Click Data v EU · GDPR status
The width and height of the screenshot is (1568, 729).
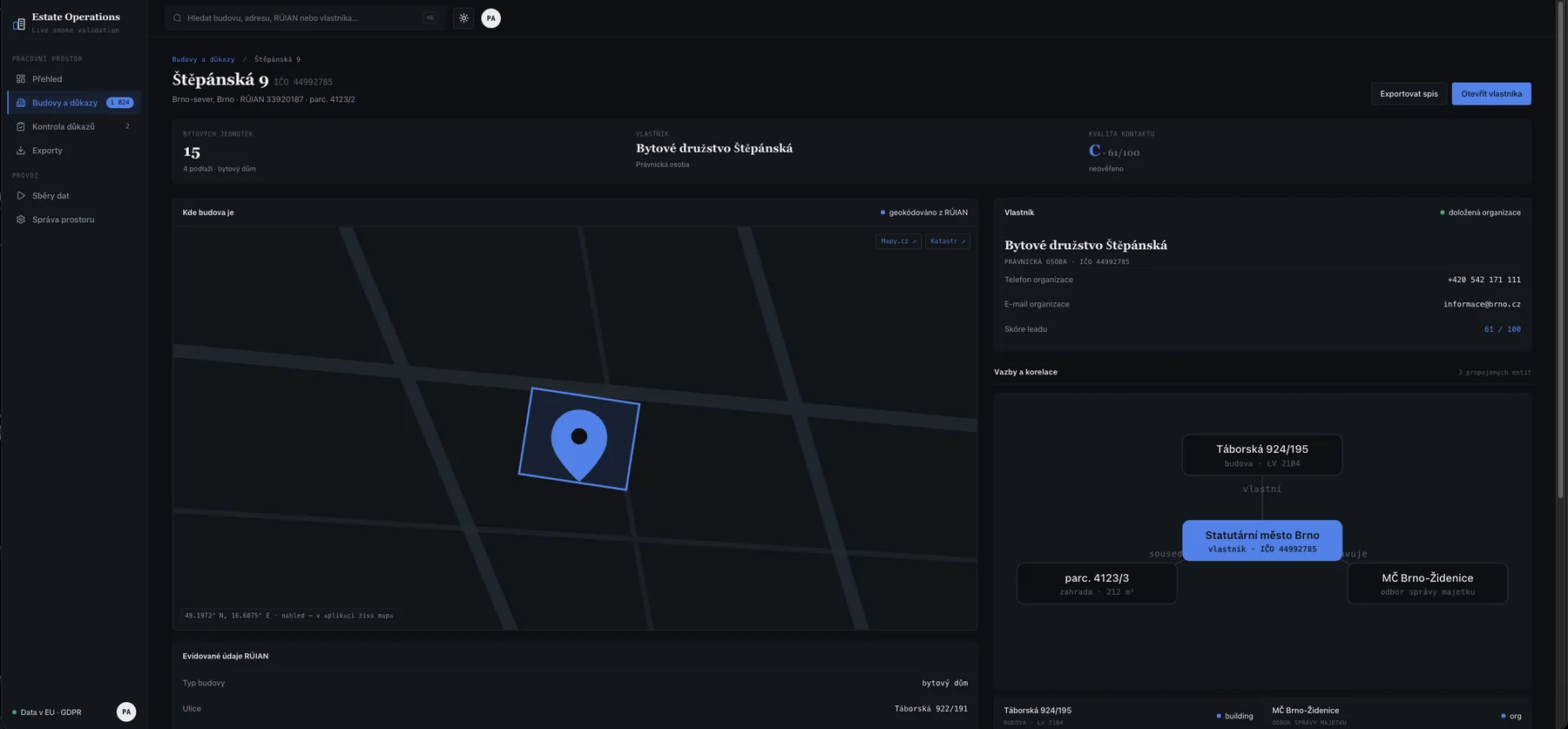pyautogui.click(x=47, y=712)
